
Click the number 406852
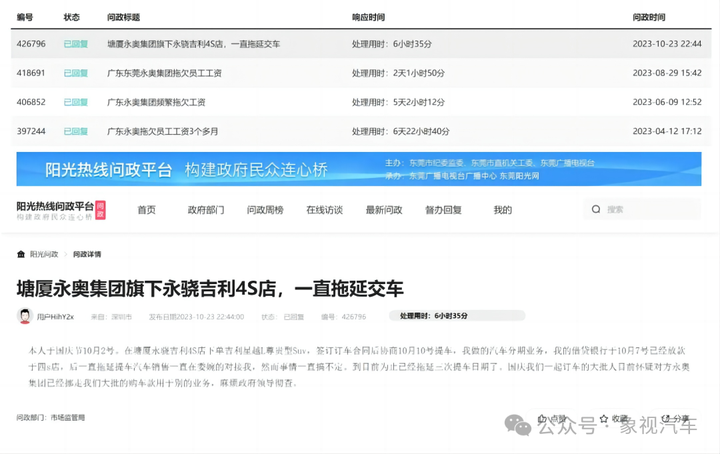pyautogui.click(x=31, y=102)
